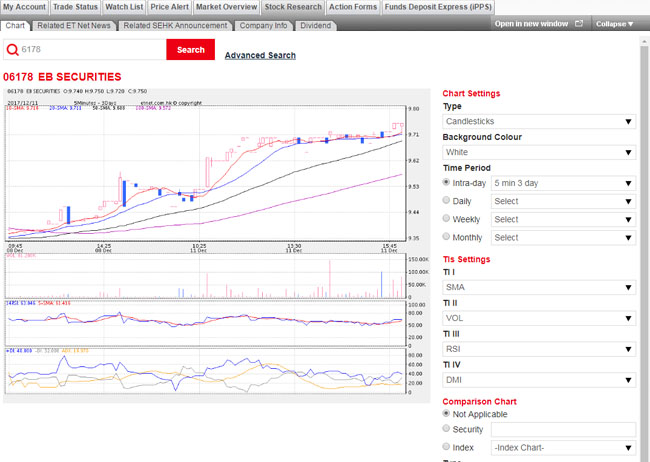
Task: Open the Price Alert tab
Action: tap(169, 7)
